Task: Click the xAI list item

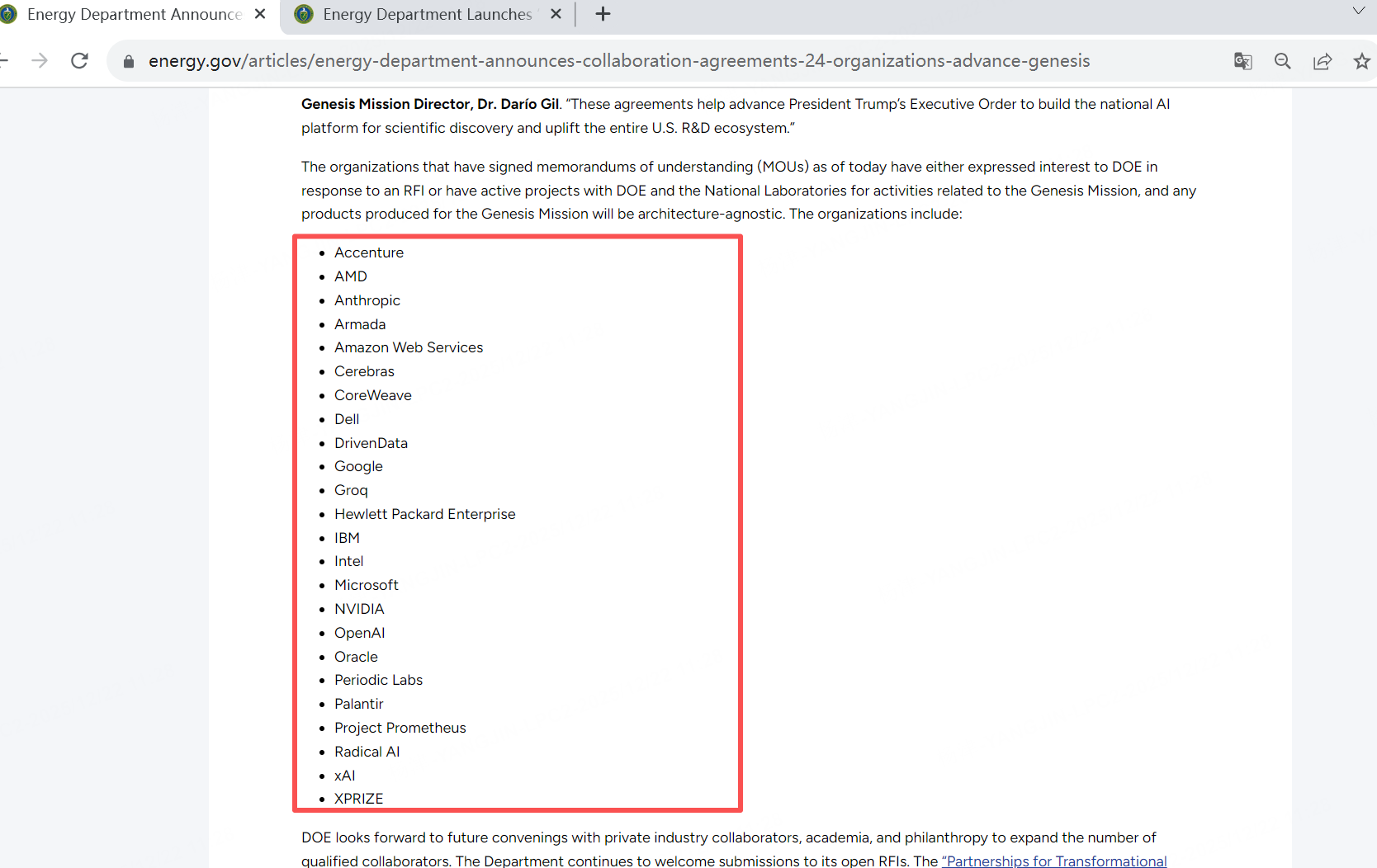Action: point(344,776)
